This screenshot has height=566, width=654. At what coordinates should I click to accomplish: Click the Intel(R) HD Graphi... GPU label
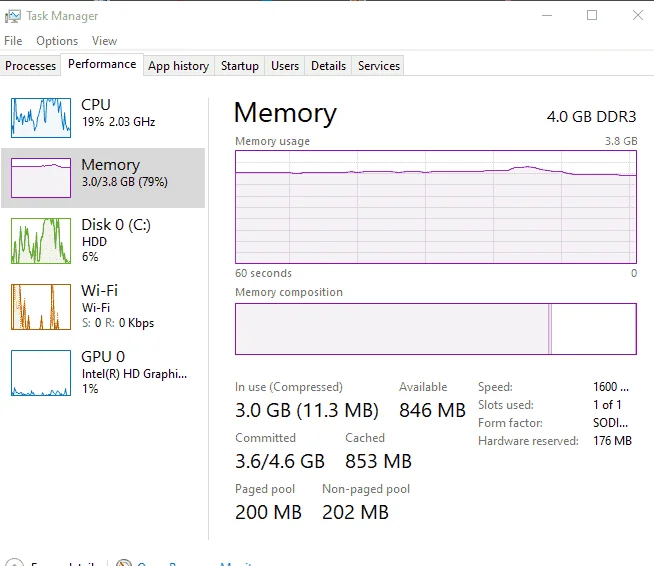click(x=134, y=374)
